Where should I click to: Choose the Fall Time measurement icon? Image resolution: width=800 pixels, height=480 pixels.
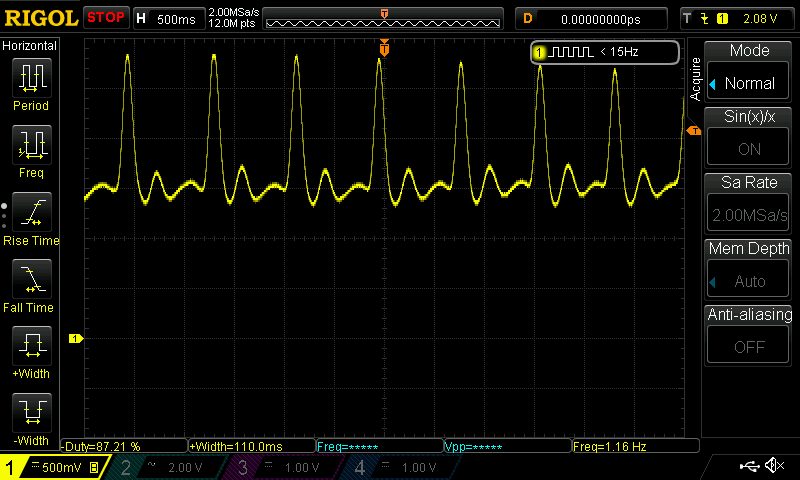point(31,278)
